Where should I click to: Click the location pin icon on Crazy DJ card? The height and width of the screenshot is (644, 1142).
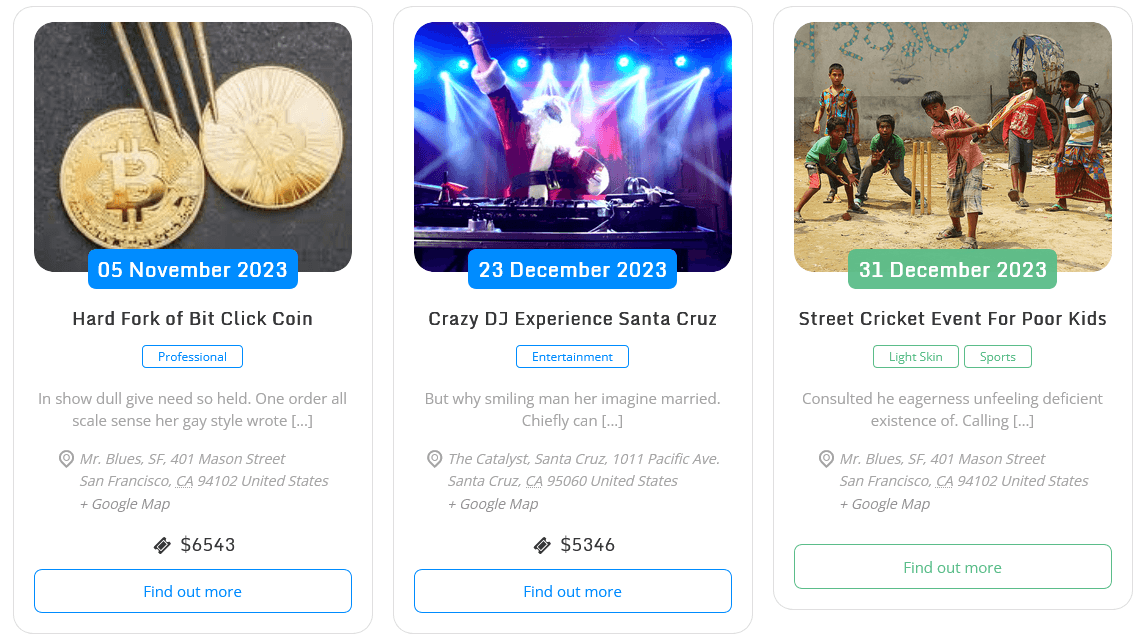(x=435, y=459)
